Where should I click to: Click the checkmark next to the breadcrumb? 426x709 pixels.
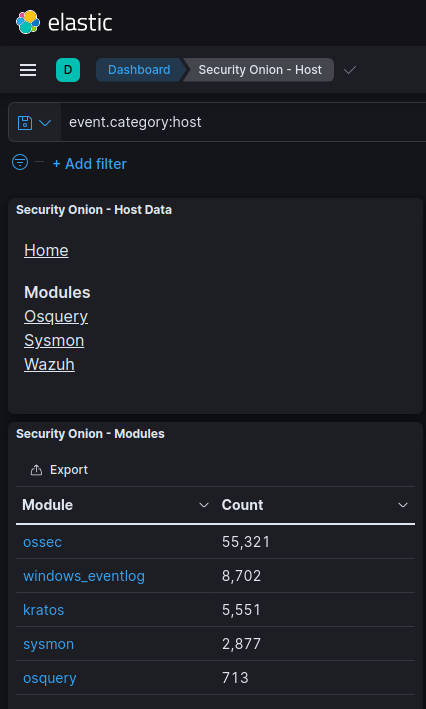[350, 70]
